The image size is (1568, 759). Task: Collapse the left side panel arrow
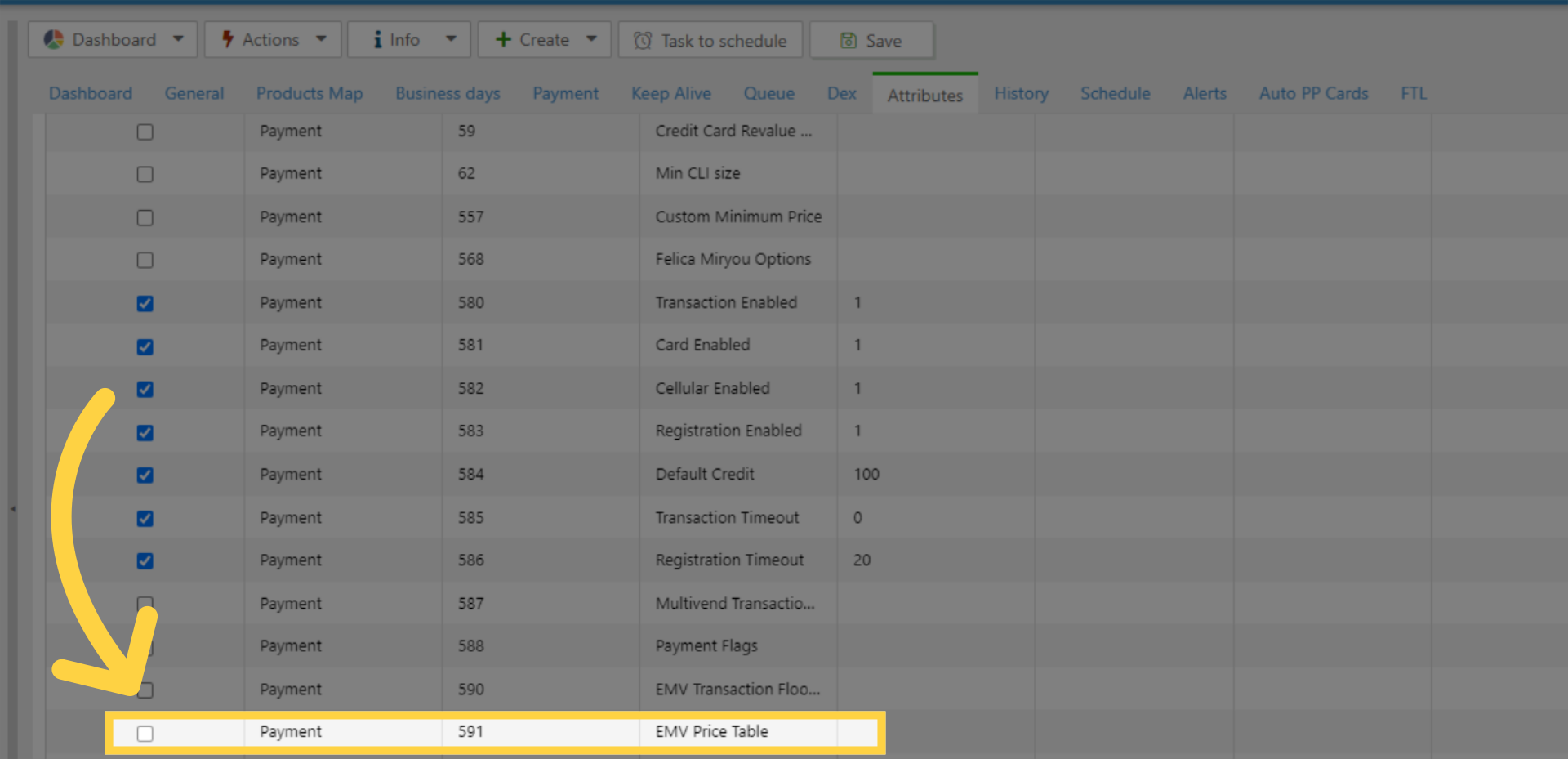click(x=12, y=509)
